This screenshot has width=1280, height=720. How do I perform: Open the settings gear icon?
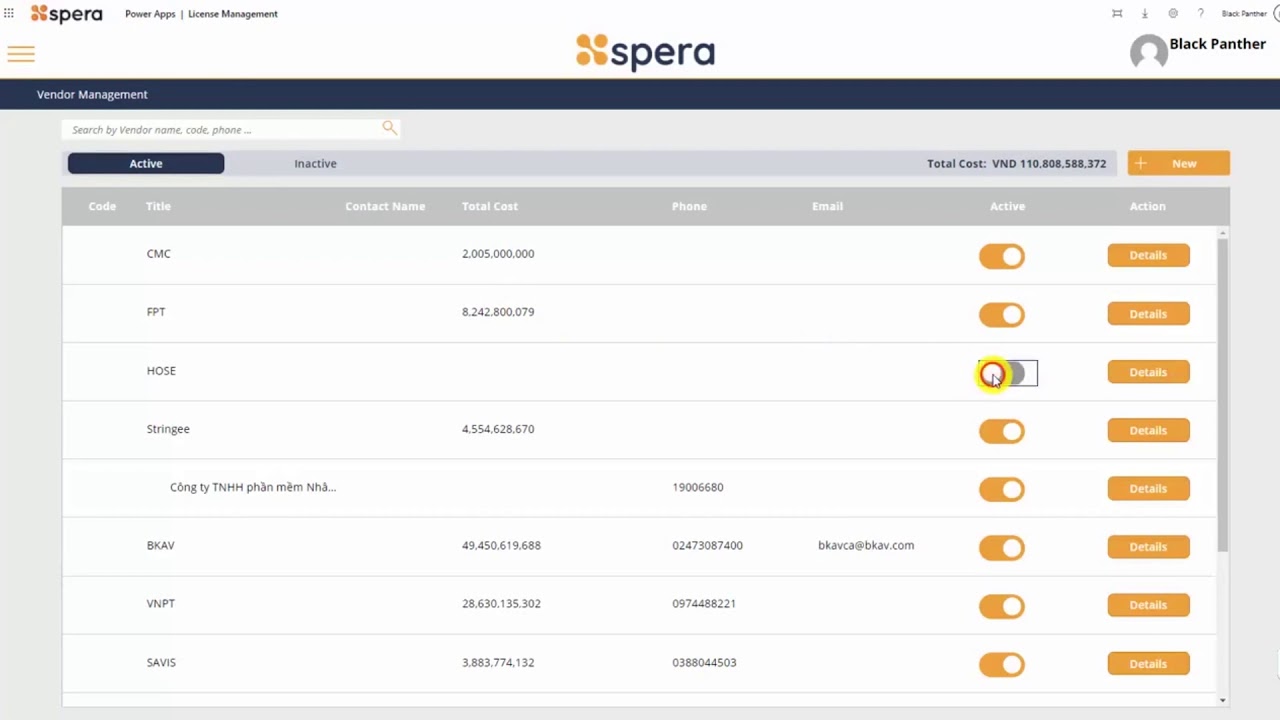[x=1173, y=14]
